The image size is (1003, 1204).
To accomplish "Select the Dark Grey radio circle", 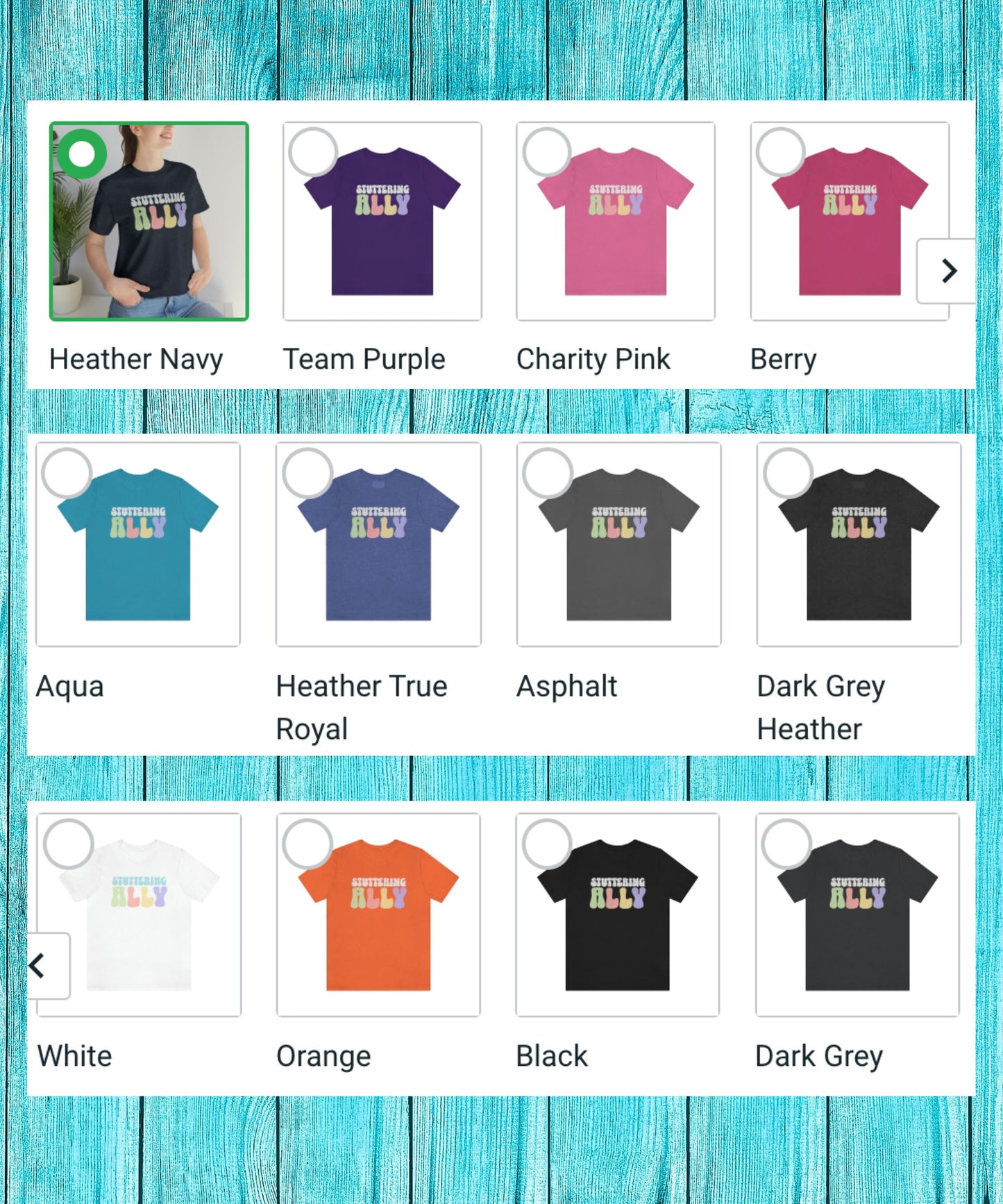I will click(x=786, y=844).
